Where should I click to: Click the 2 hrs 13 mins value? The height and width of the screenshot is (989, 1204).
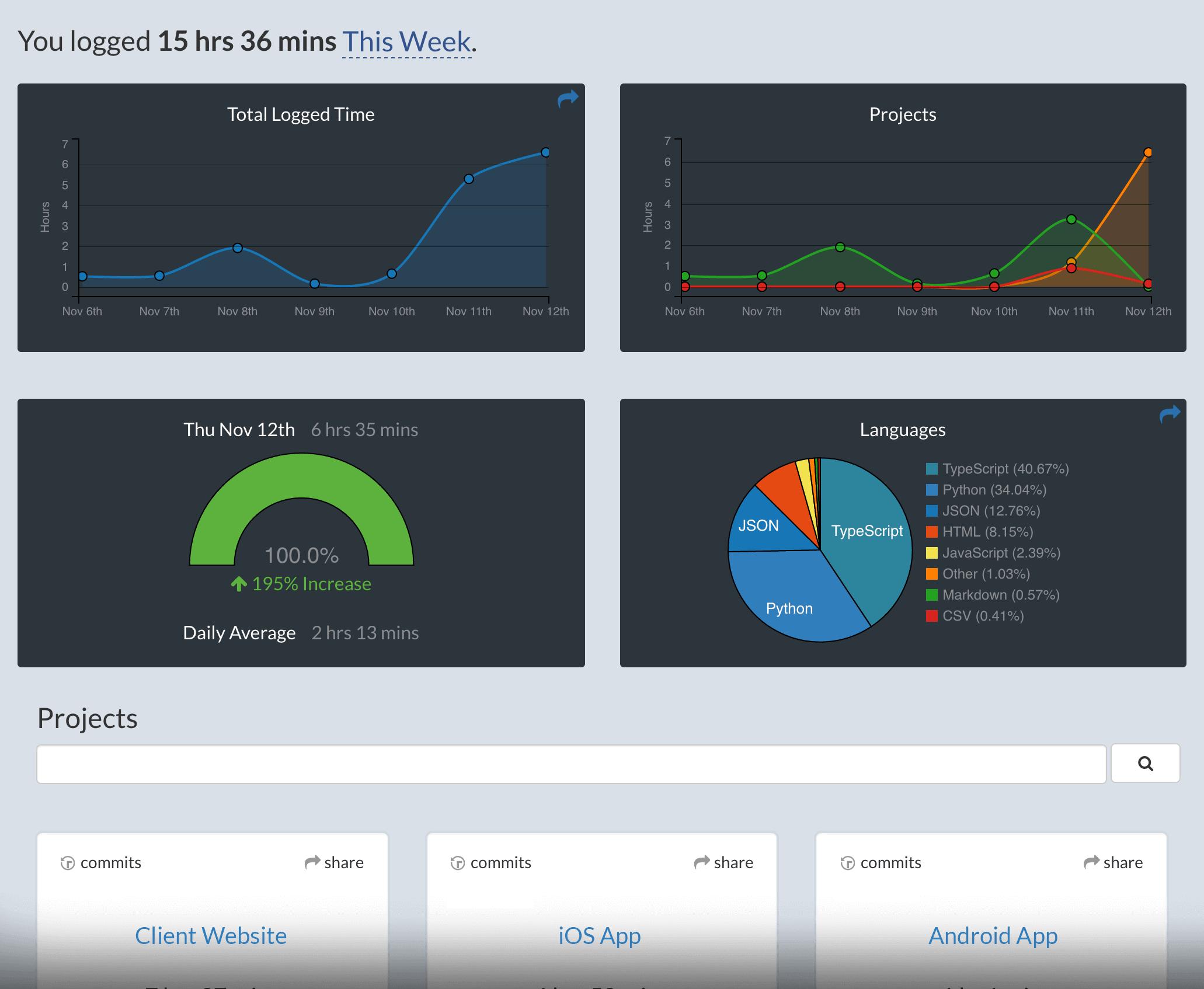(x=365, y=633)
